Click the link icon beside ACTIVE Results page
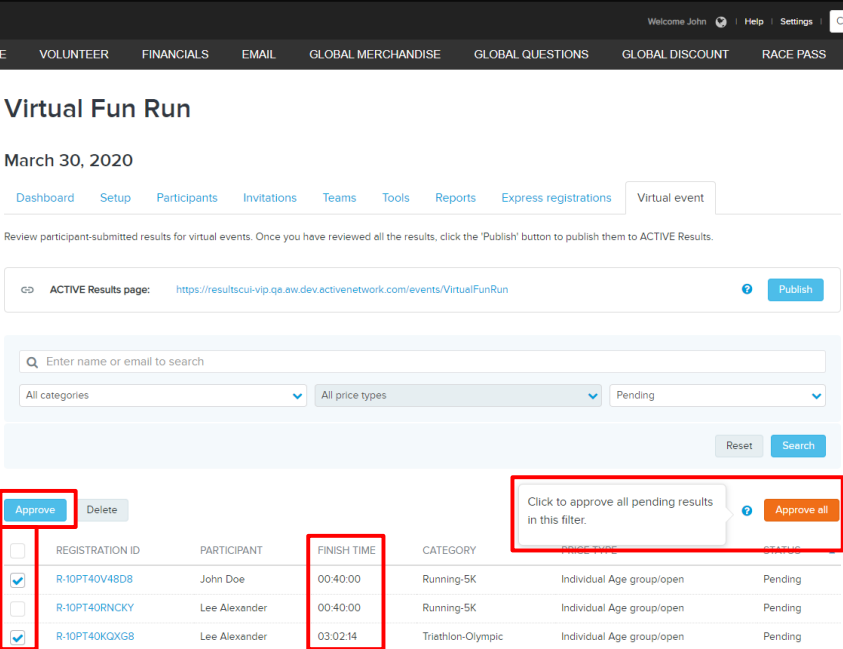This screenshot has height=649, width=843. (28, 290)
